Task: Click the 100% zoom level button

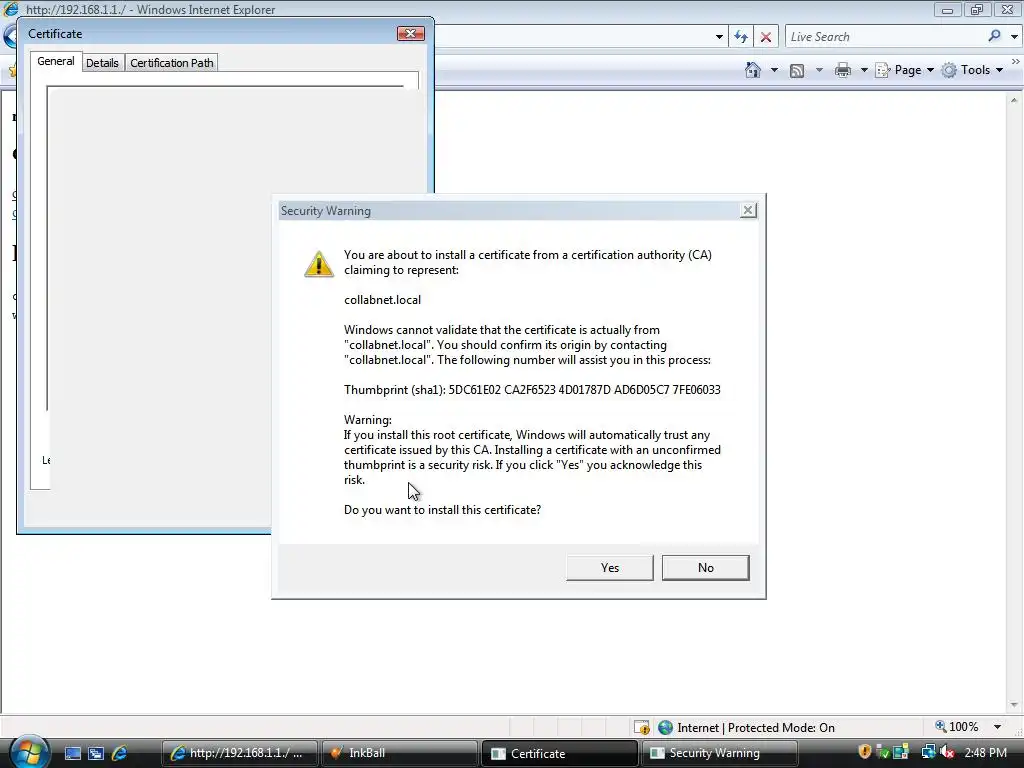Action: pyautogui.click(x=957, y=727)
